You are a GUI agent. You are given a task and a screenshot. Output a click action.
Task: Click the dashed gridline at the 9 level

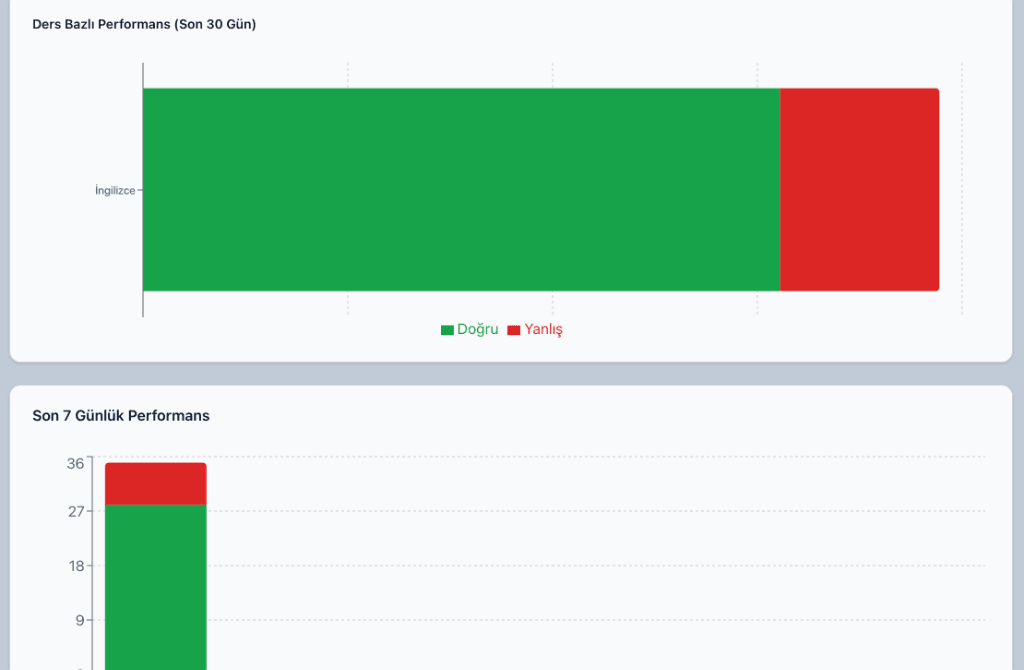[x=600, y=620]
